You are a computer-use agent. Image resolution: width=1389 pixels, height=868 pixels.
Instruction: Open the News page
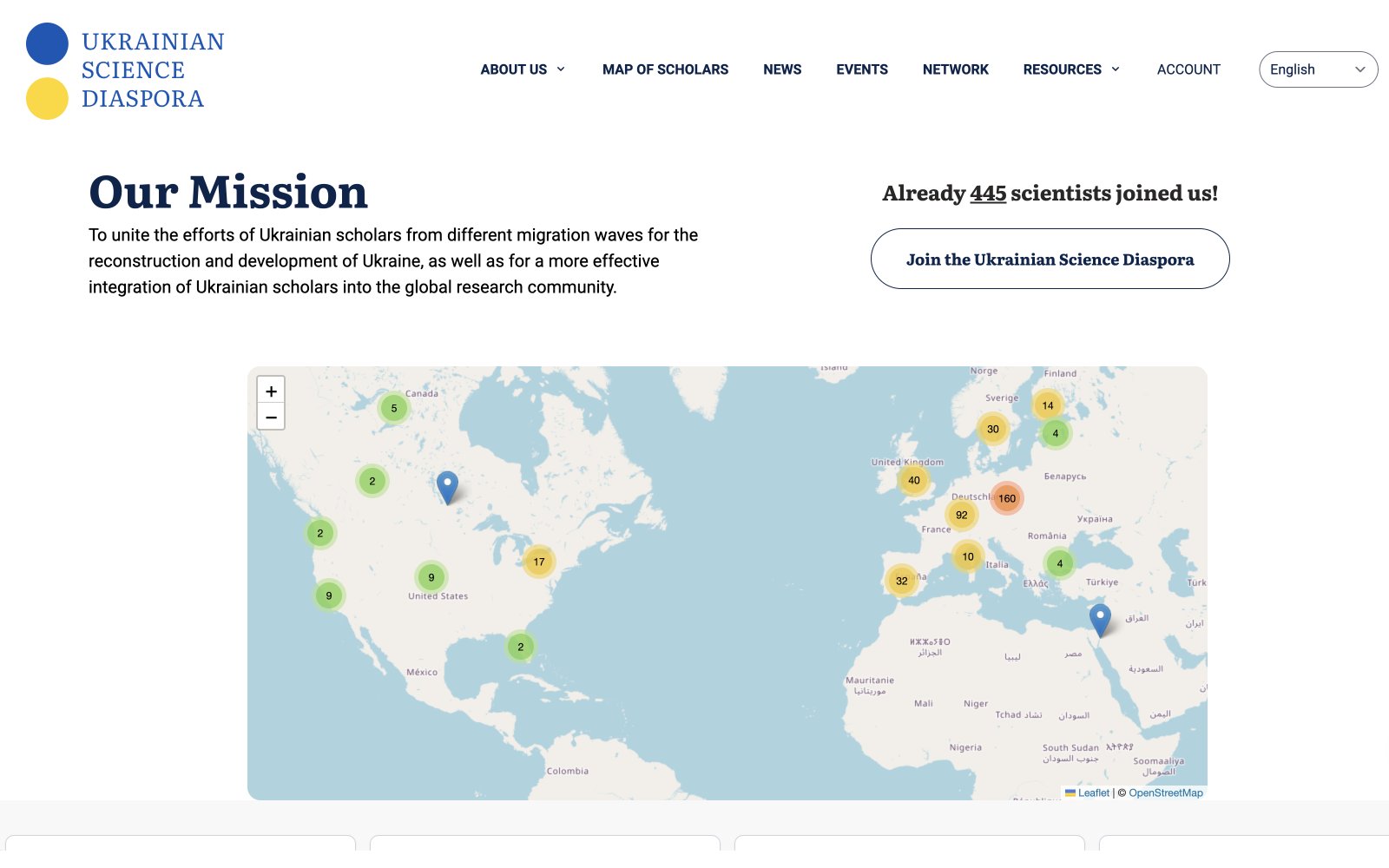782,69
